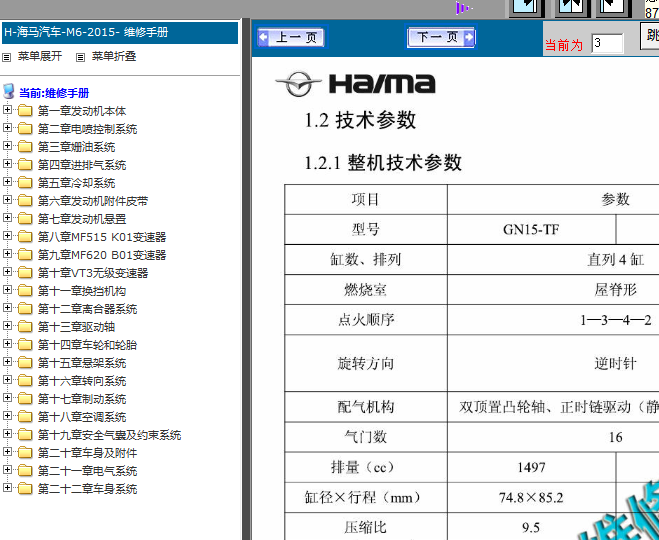Click the folder icon for 第十章VT3无级变速器
Viewport: 659px width, 540px height.
click(x=25, y=273)
